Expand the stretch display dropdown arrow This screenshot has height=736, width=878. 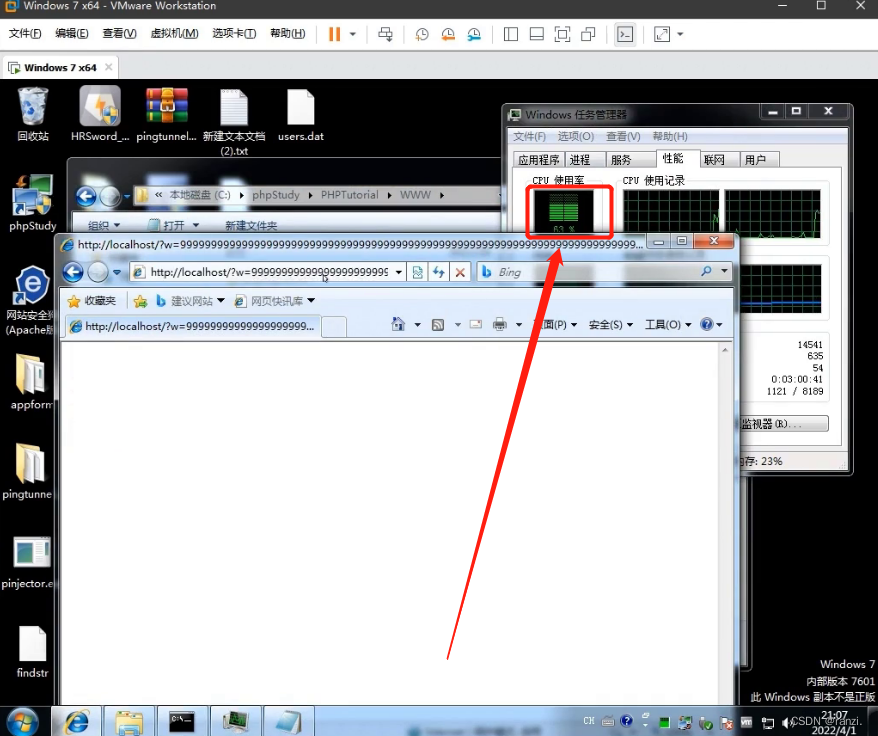[680, 34]
